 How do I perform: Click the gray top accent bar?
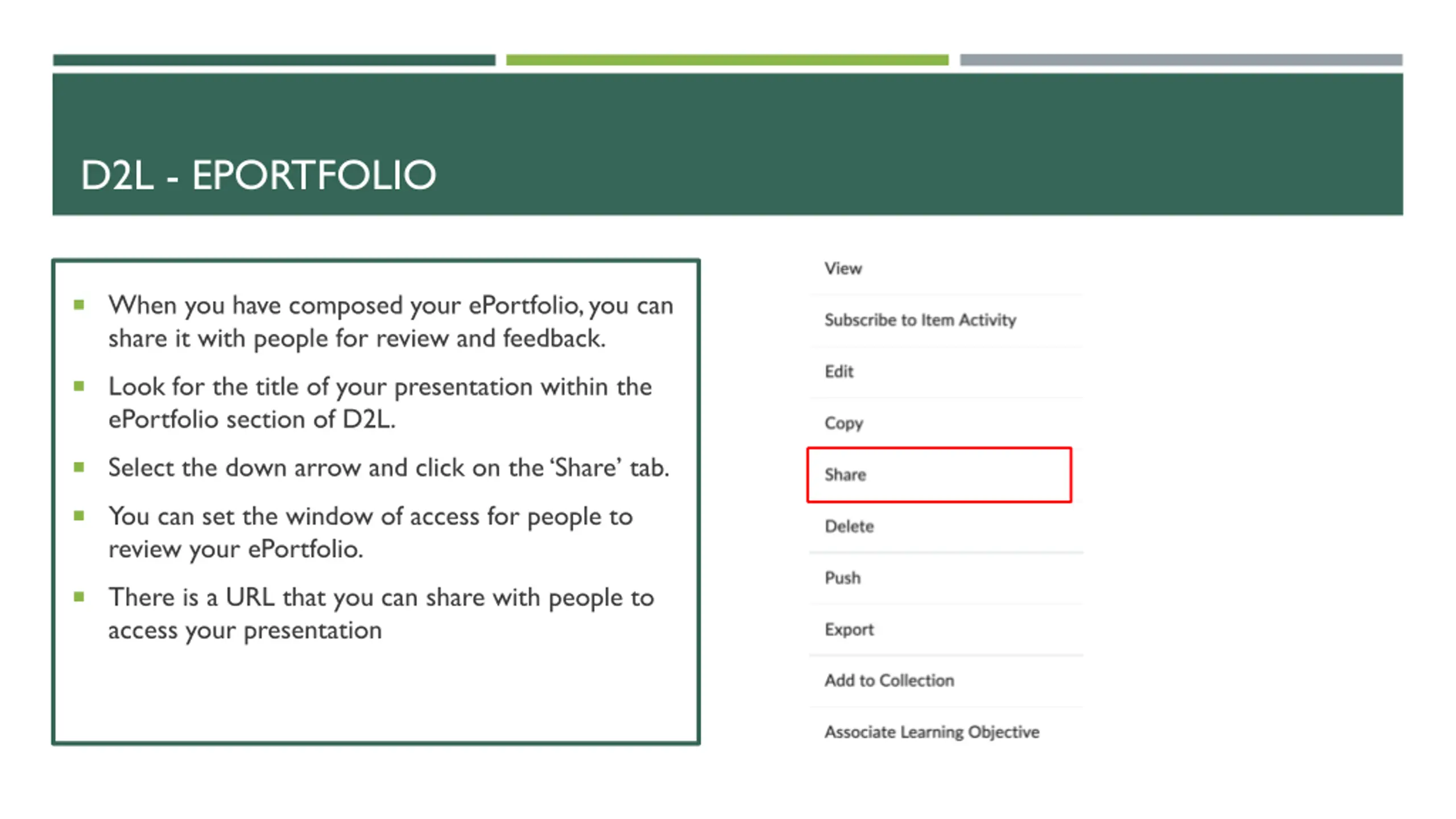(x=1181, y=60)
